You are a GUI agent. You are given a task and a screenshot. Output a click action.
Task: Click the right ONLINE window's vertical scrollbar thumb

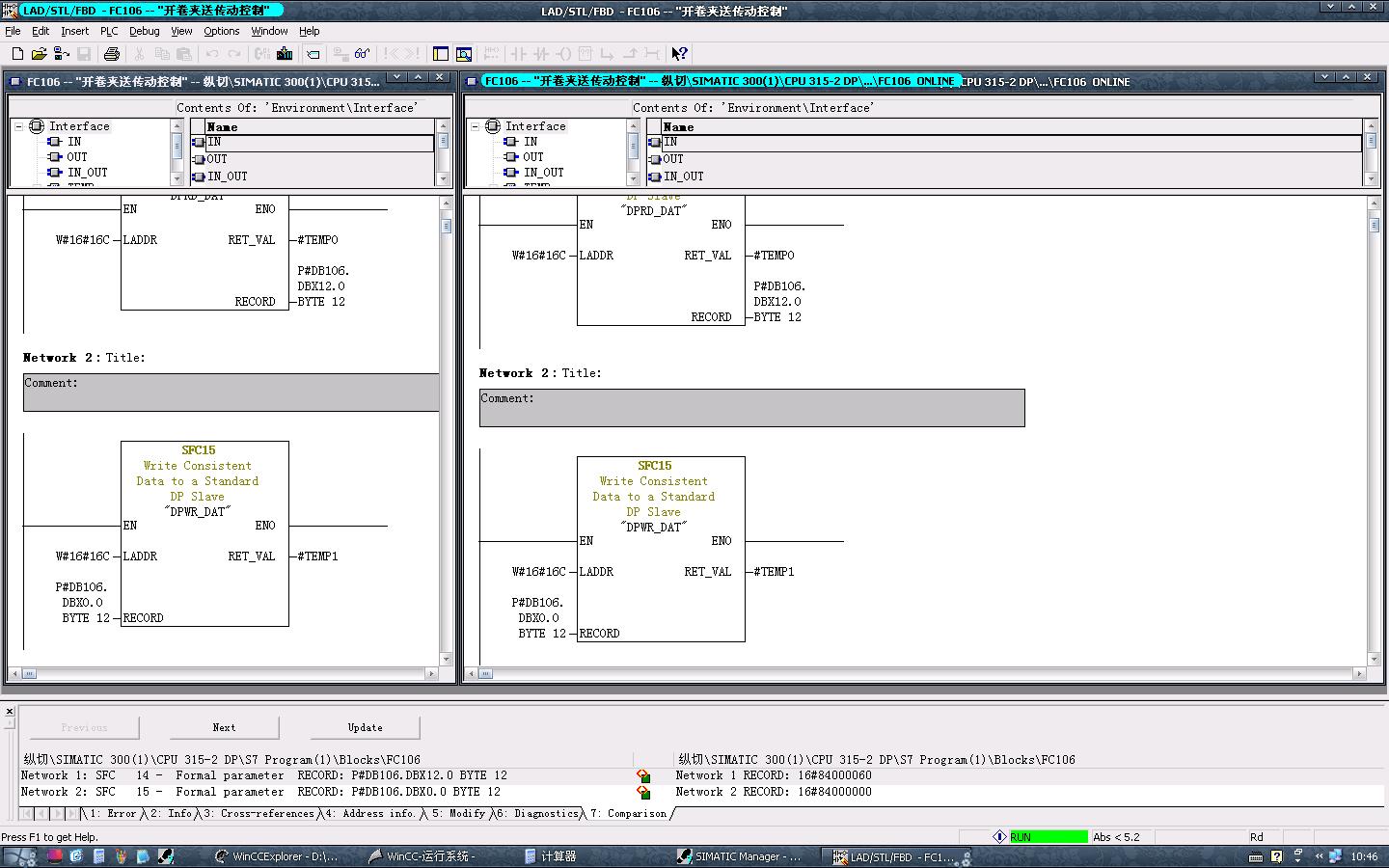coord(1374,225)
